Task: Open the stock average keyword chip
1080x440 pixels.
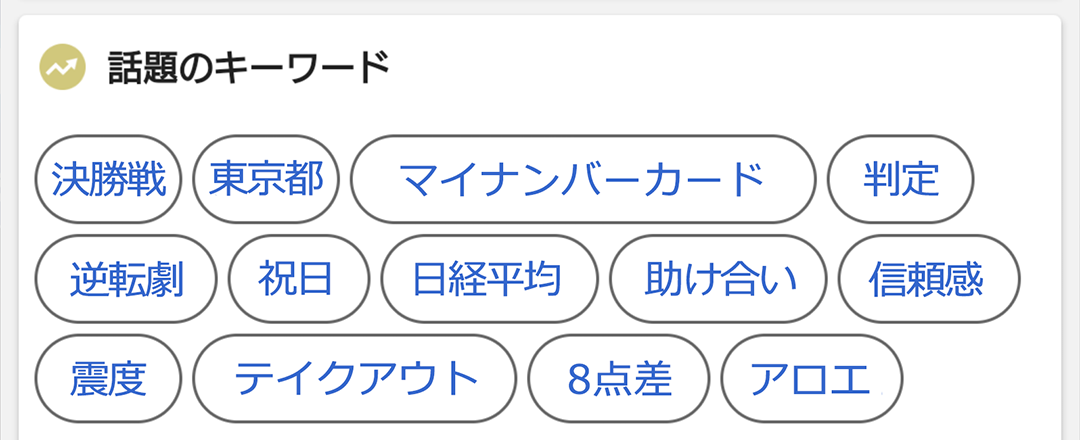Action: (x=490, y=279)
